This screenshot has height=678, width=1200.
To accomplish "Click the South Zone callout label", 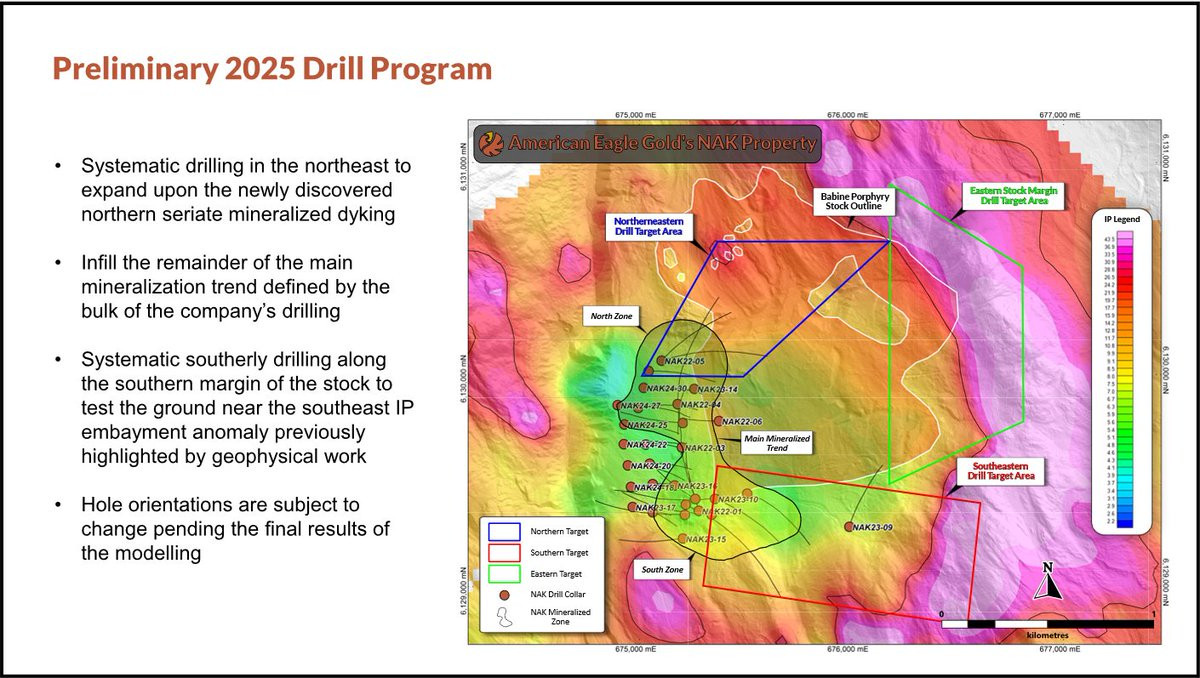I will [x=662, y=570].
